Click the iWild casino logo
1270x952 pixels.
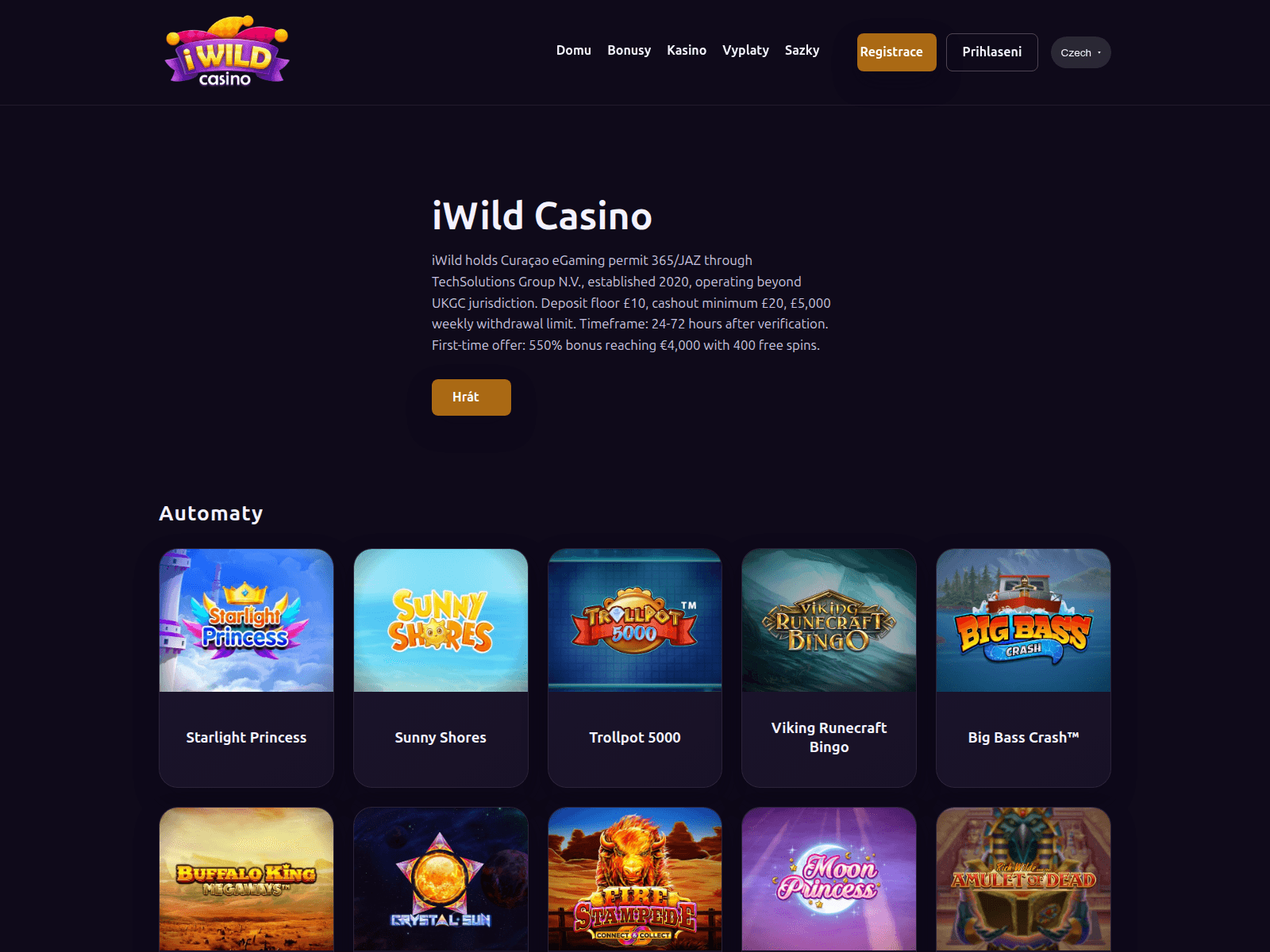coord(227,52)
